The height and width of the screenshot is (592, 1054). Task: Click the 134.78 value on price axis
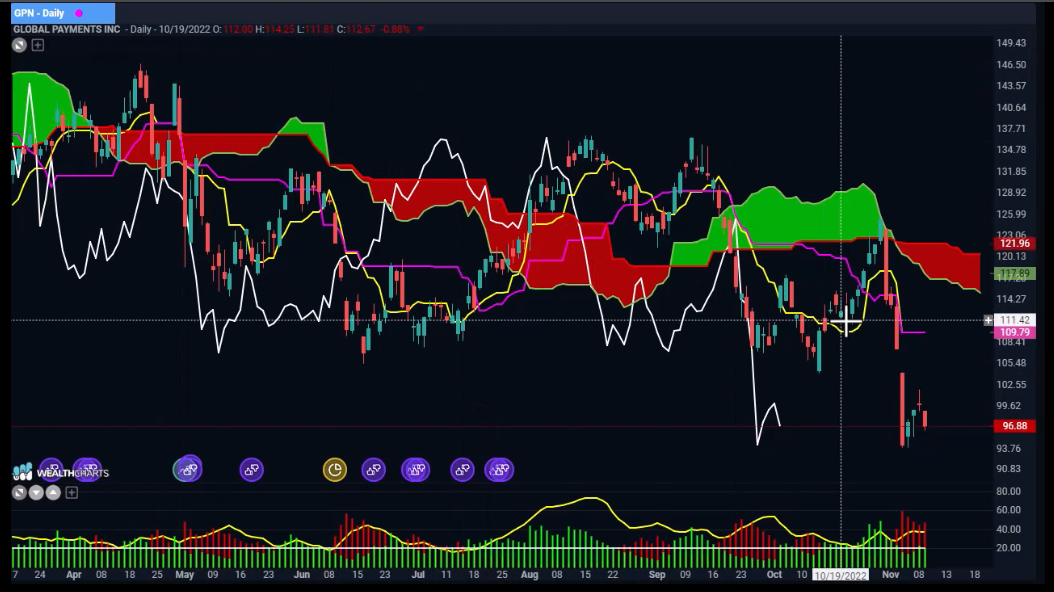[1011, 149]
